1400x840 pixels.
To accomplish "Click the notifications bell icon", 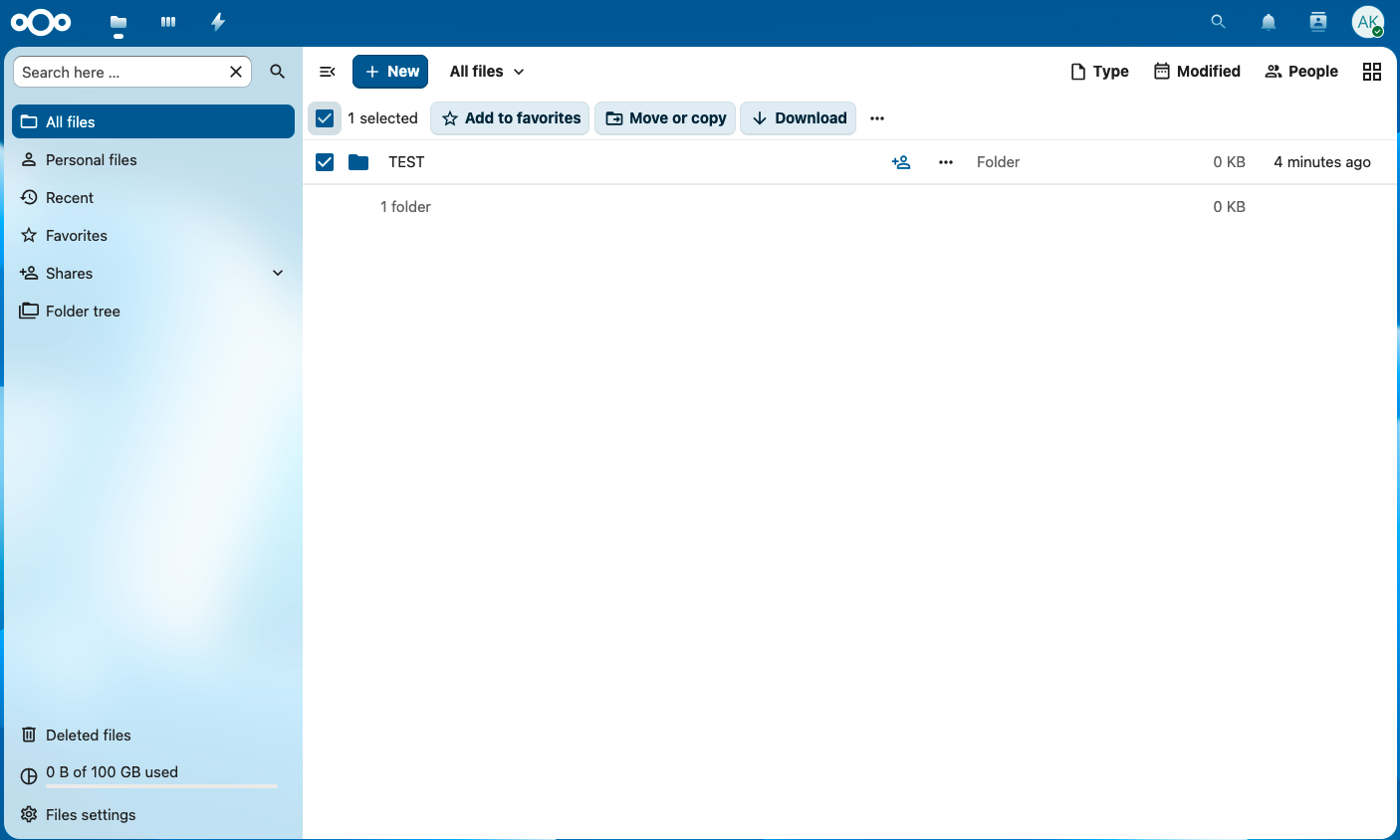I will [x=1268, y=22].
